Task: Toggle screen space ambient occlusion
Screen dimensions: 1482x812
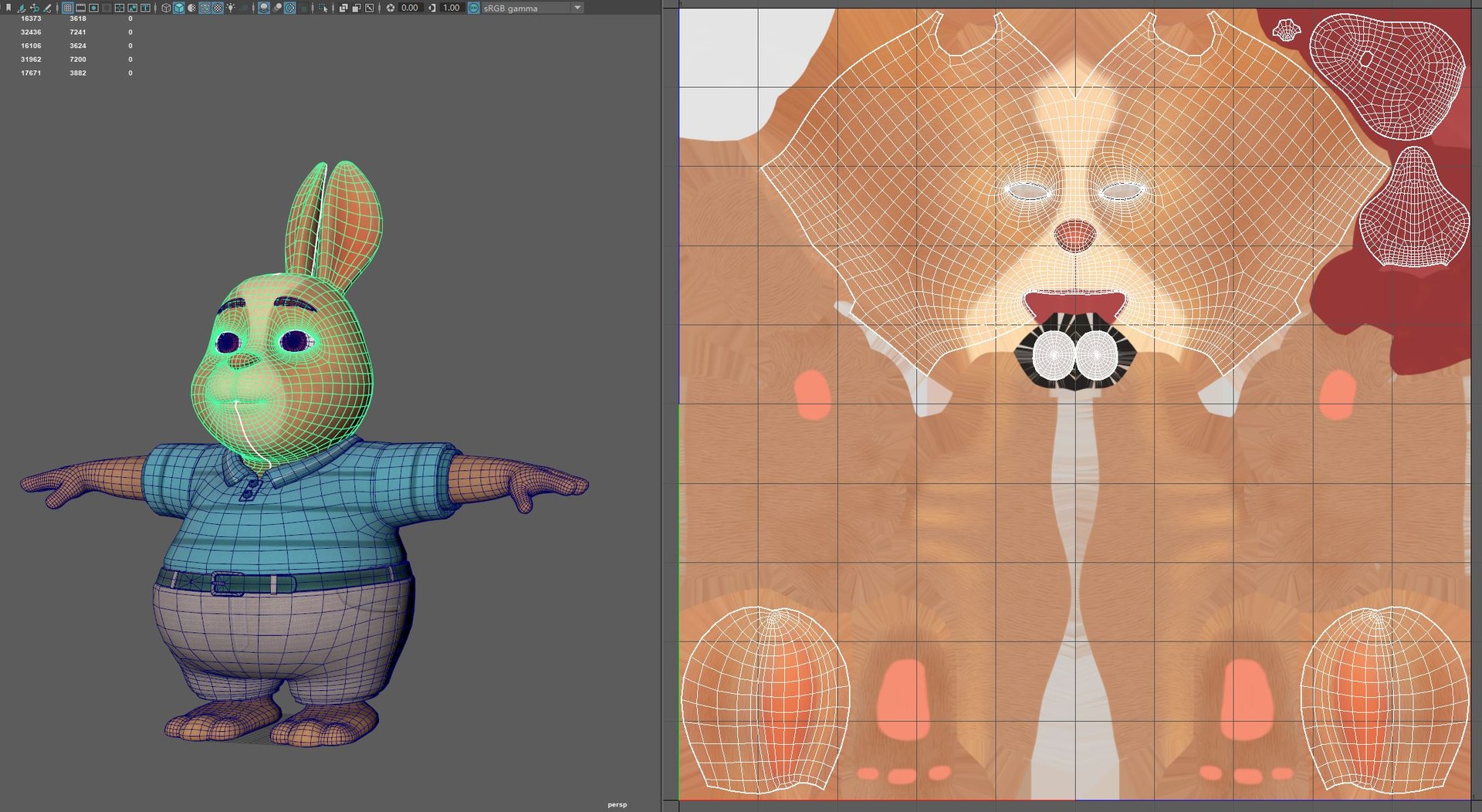Action: click(264, 8)
